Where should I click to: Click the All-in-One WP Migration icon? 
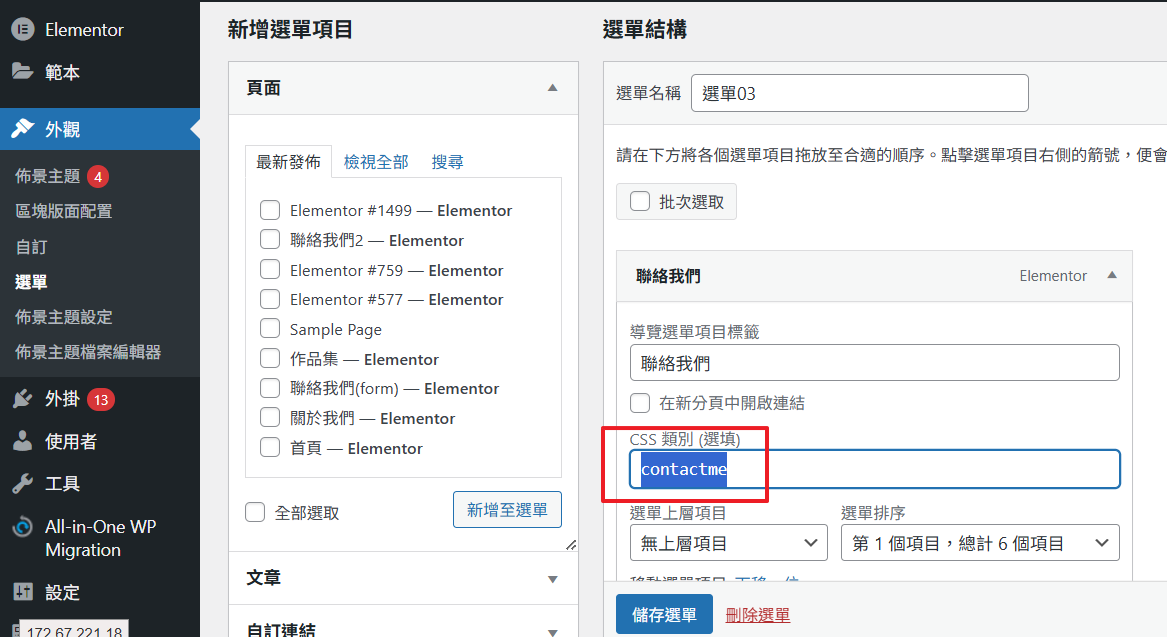pos(23,528)
